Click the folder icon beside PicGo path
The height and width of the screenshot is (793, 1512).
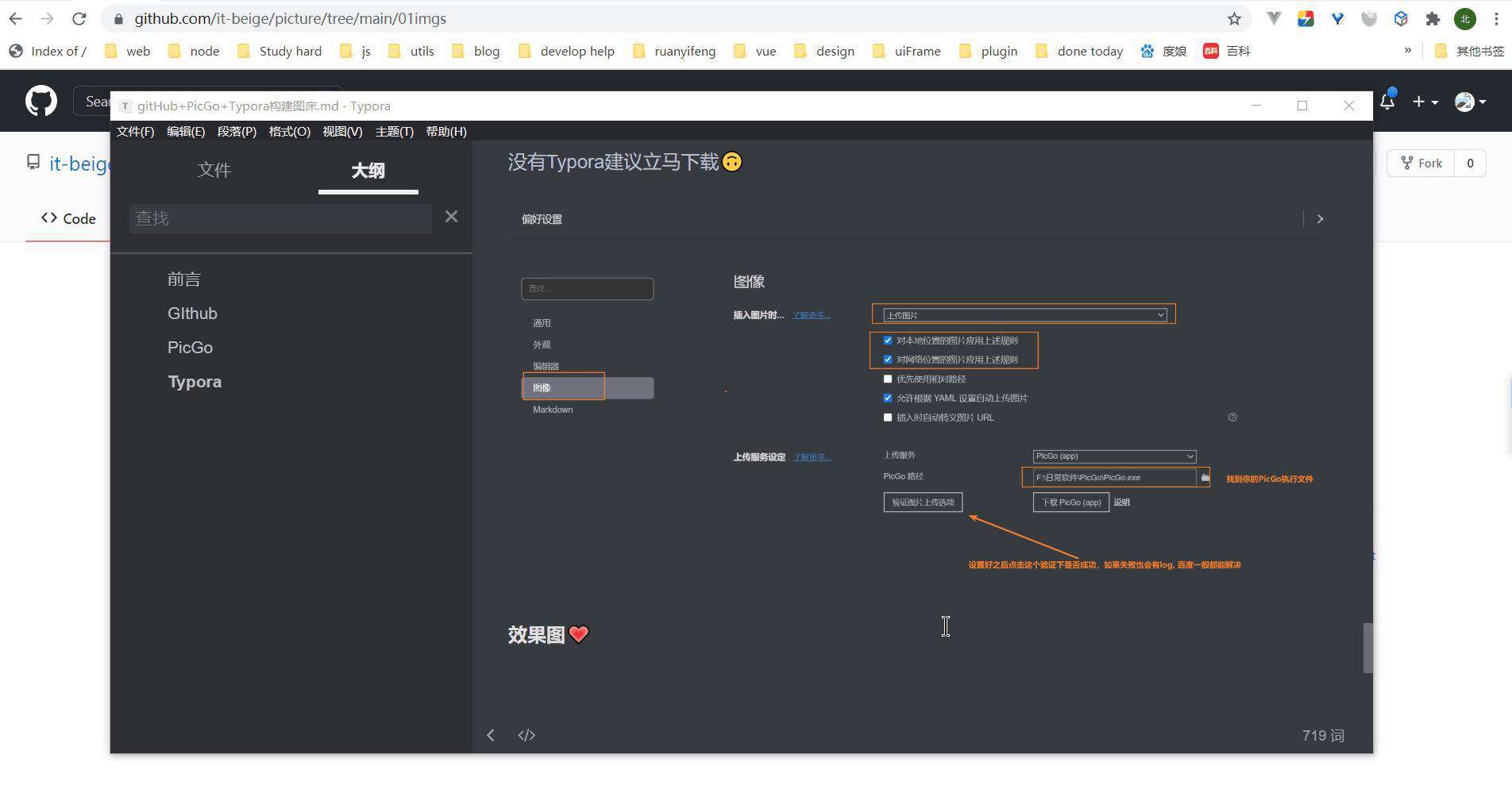point(1205,477)
